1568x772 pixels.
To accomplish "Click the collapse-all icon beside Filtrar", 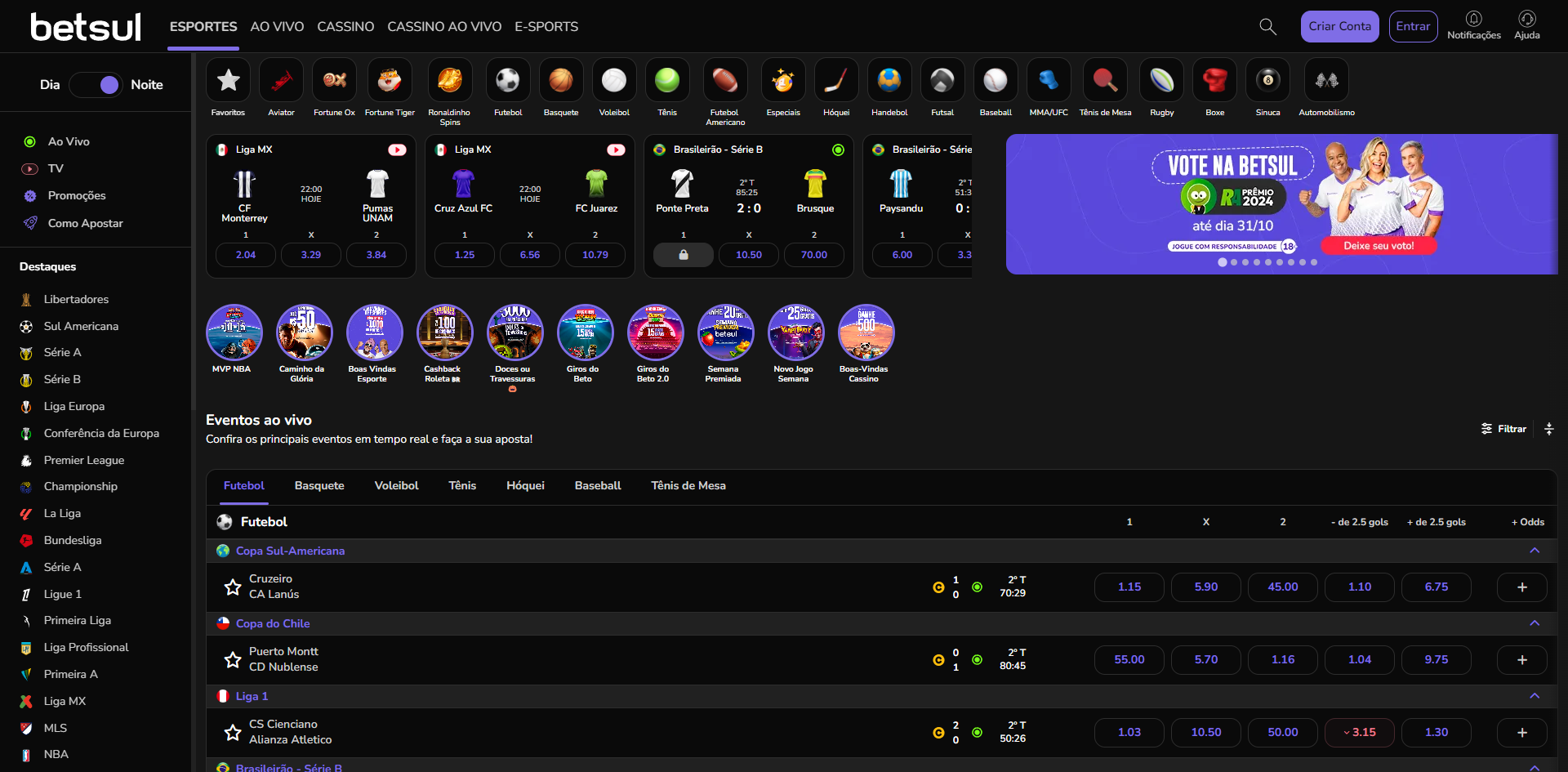I will pos(1549,429).
